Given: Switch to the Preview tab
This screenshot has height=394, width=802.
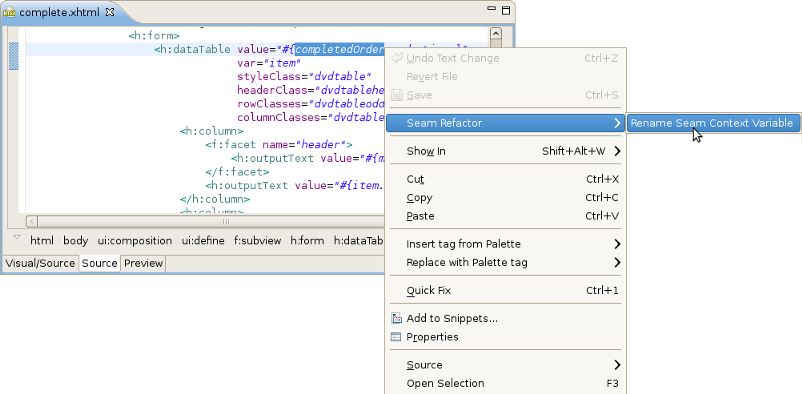Looking at the screenshot, I should click(144, 264).
